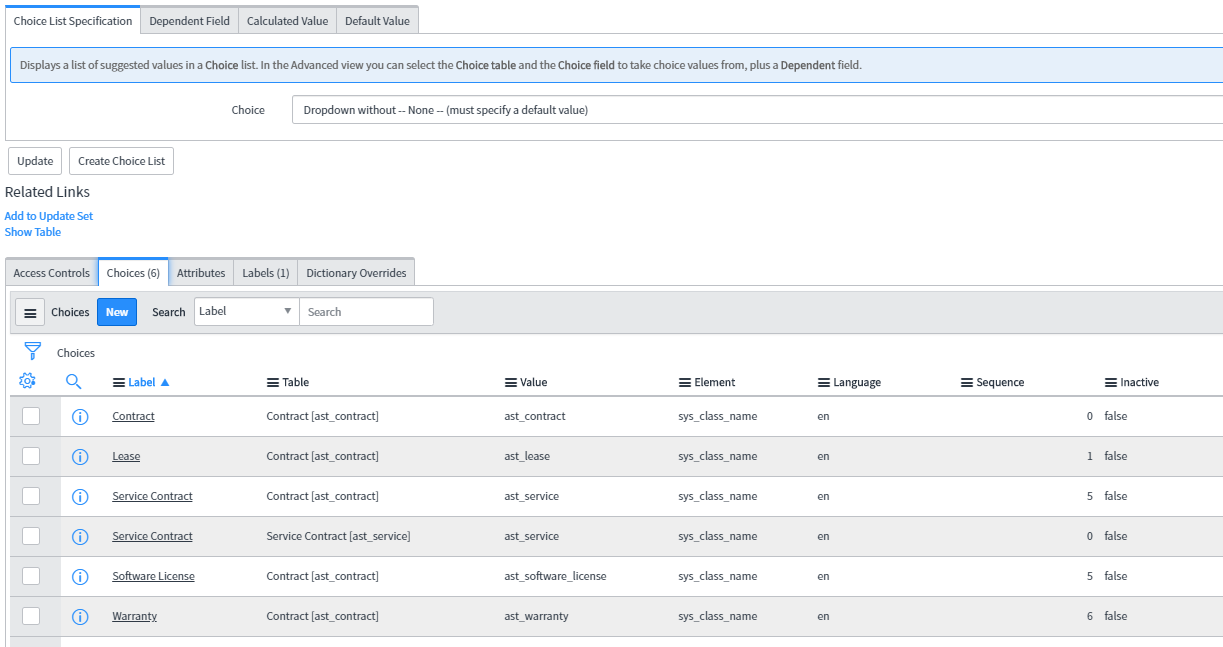Viewport: 1223px width, 647px height.
Task: Preview the Software License record info icon
Action: [x=80, y=577]
